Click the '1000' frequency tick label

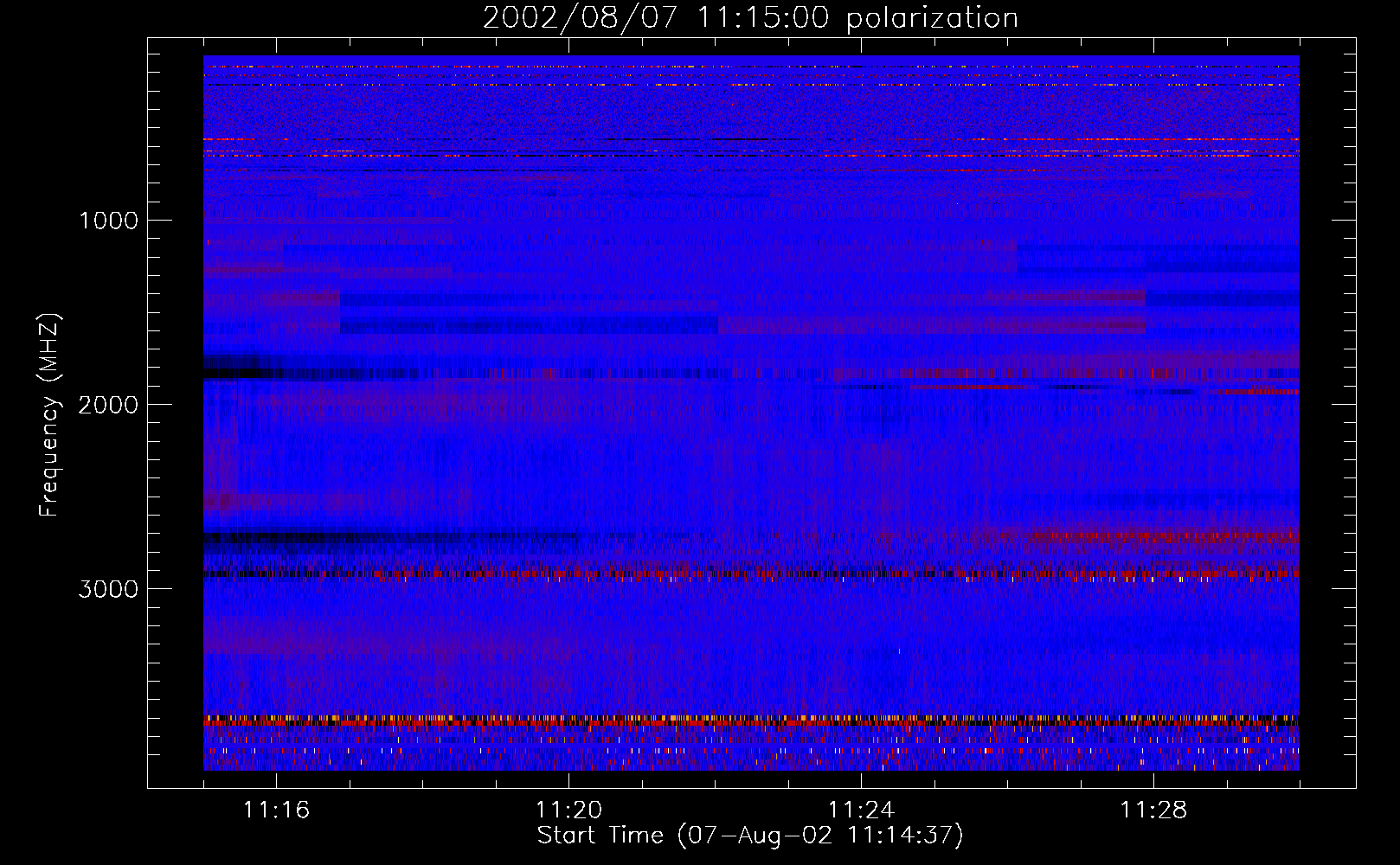pos(108,221)
